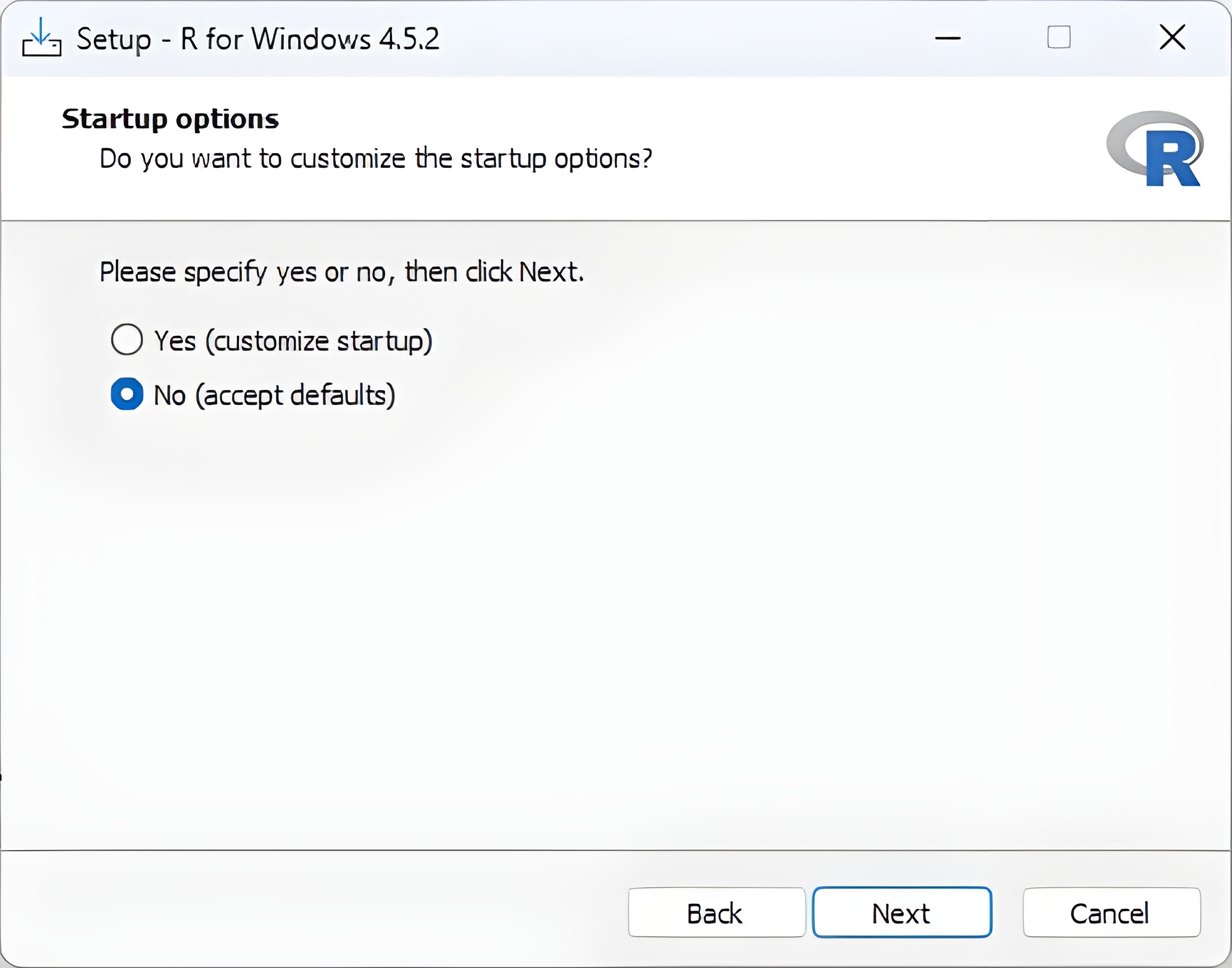Click the installer setup icon in title bar
Screen dimensions: 1232x968
(x=41, y=38)
